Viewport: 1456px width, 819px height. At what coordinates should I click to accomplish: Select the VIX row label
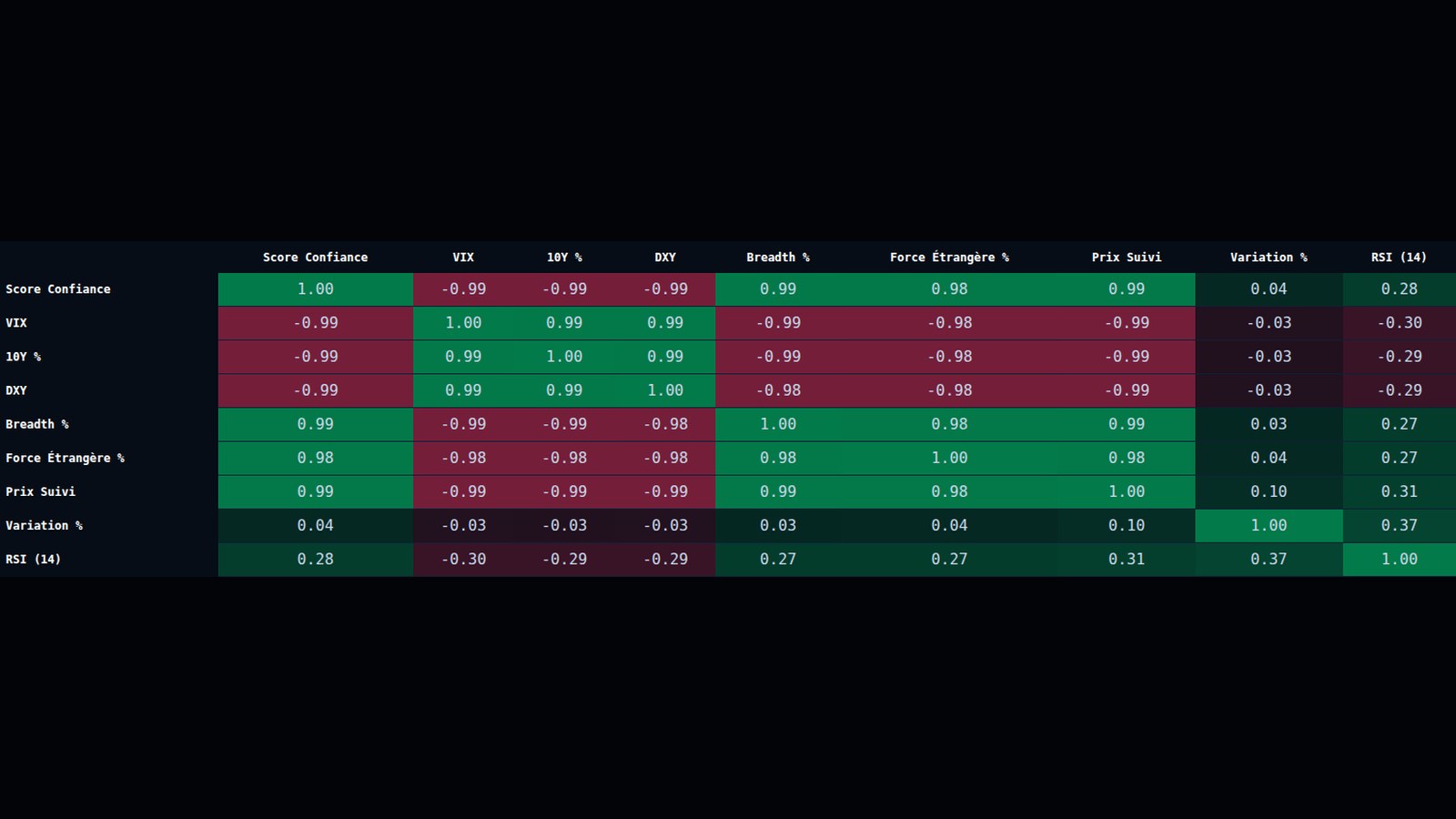(109, 323)
